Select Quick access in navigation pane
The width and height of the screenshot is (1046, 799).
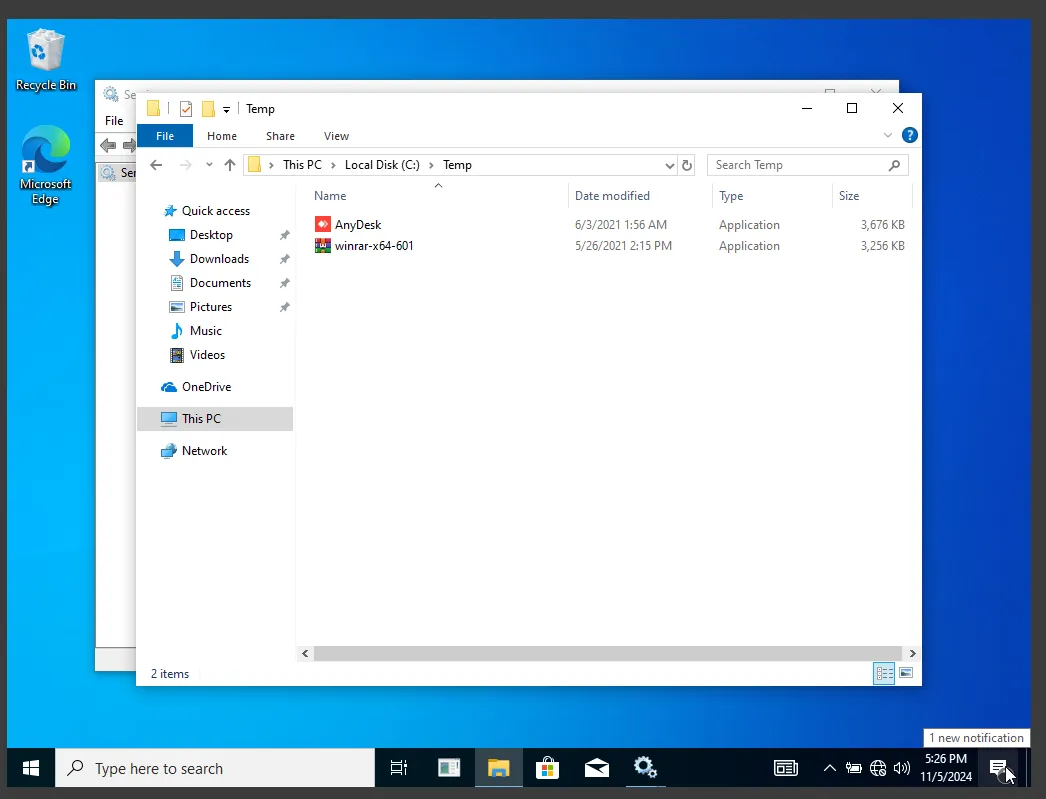tap(215, 211)
